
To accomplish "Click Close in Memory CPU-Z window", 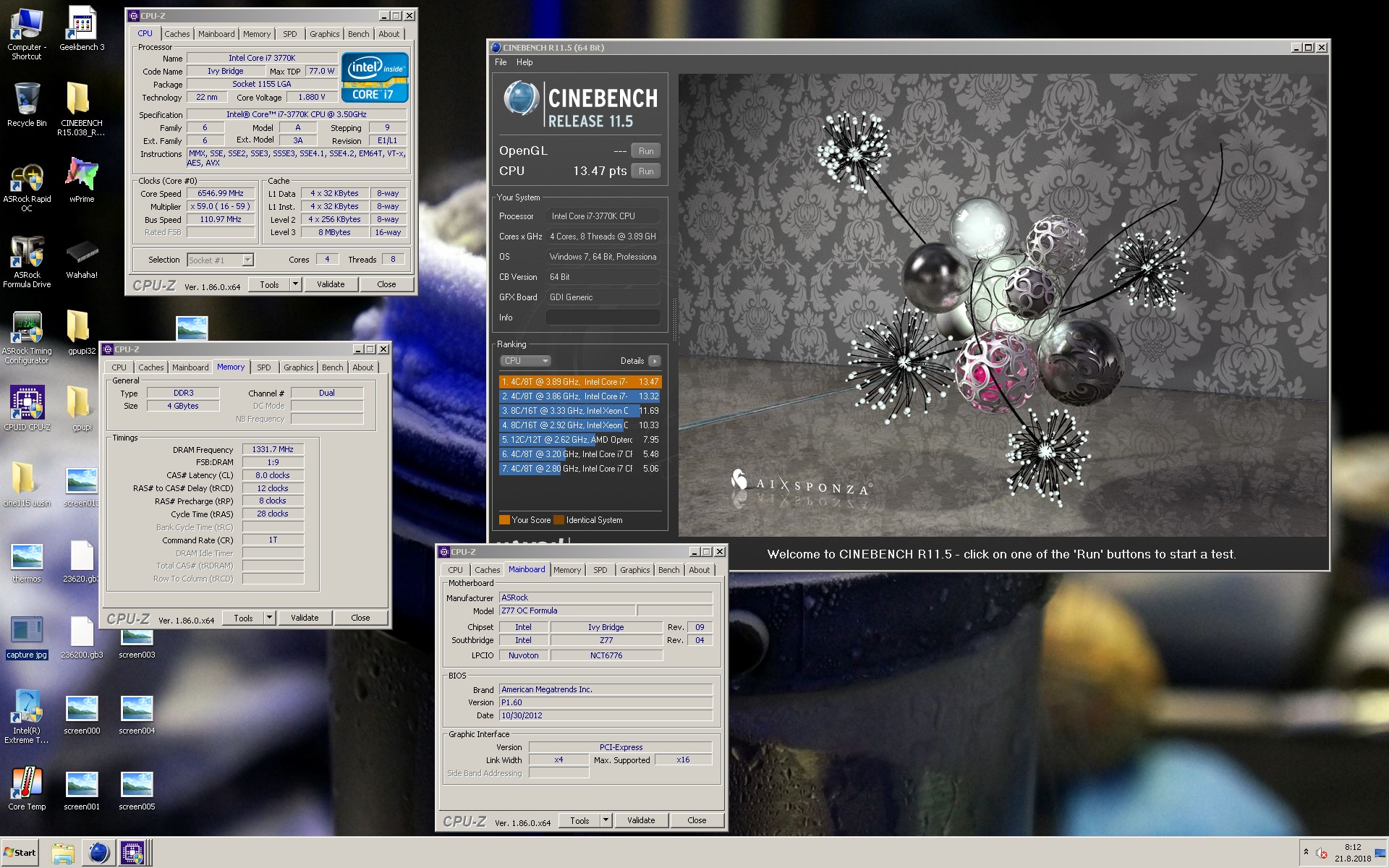I will [360, 618].
